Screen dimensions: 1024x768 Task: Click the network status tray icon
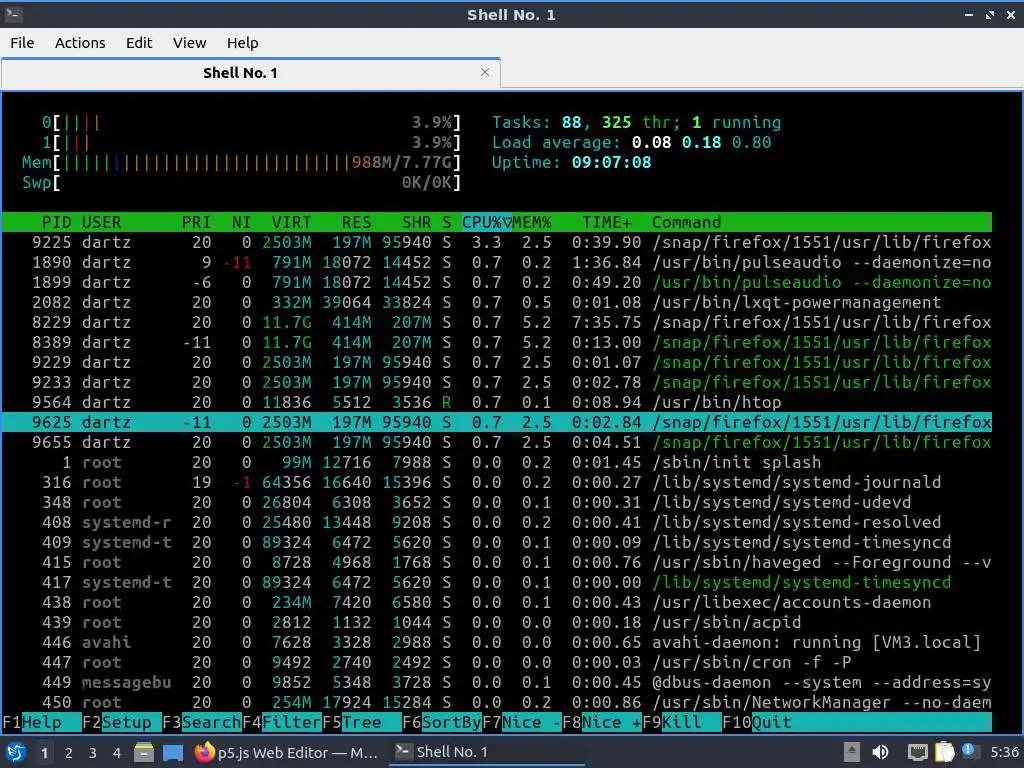coord(917,752)
